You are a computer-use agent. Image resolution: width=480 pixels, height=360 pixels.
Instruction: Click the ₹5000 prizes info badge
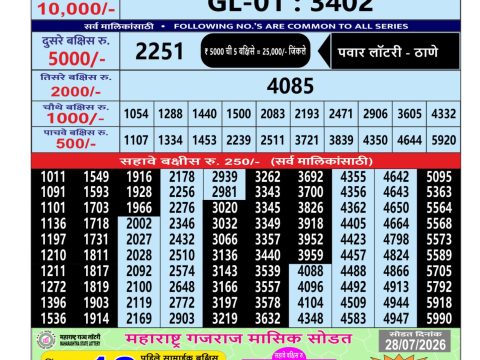pyautogui.click(x=255, y=51)
